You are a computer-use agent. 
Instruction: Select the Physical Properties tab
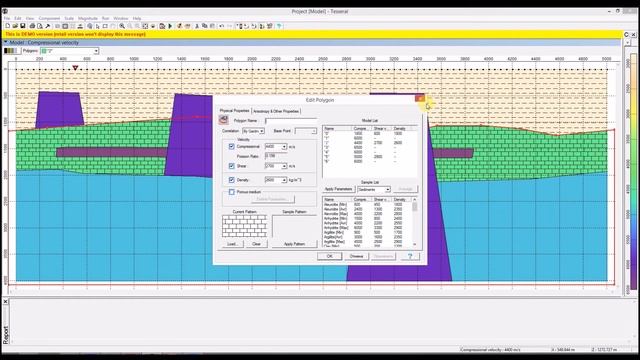(x=234, y=111)
